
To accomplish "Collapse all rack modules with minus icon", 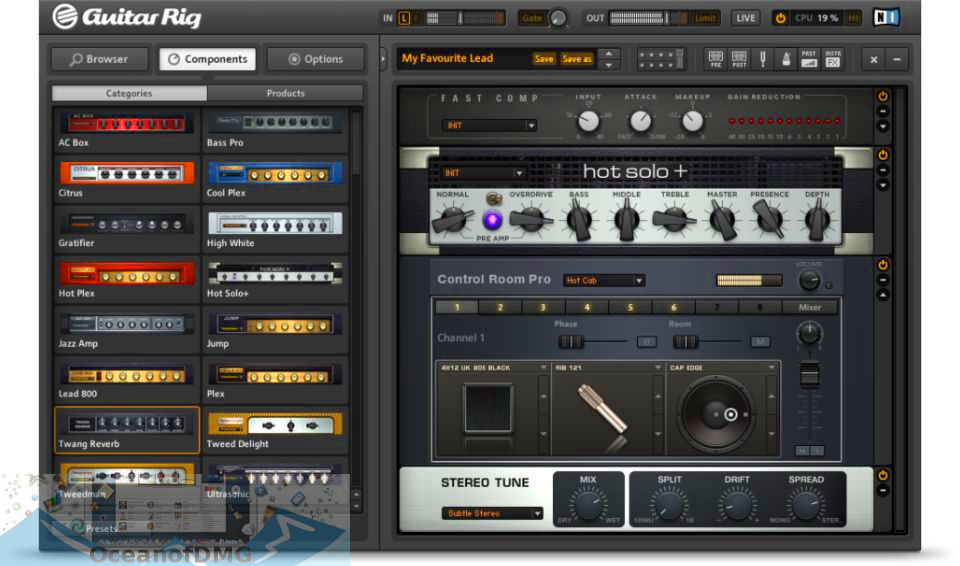I will (x=897, y=59).
